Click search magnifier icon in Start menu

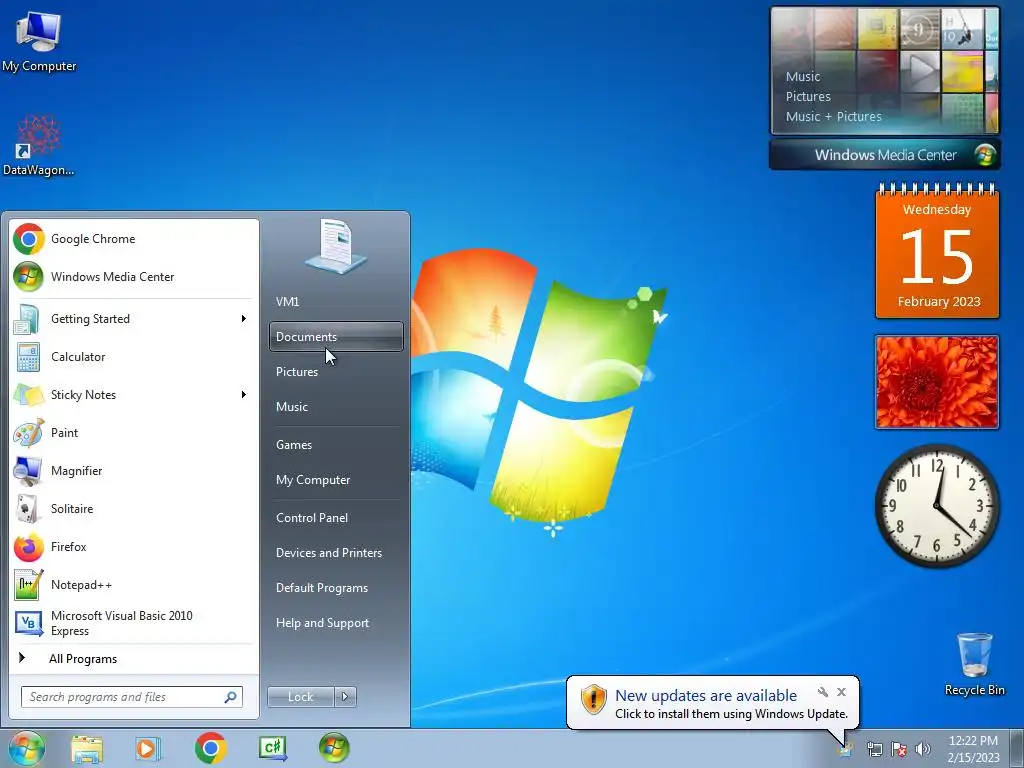pos(231,697)
